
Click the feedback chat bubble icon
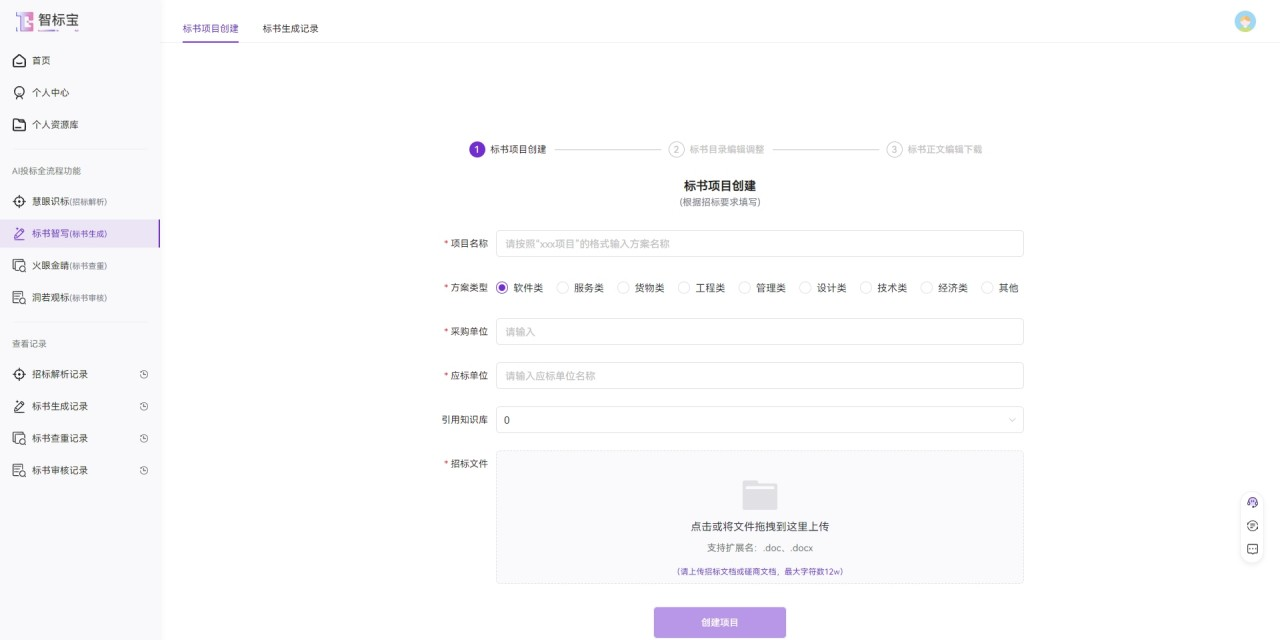click(x=1252, y=549)
